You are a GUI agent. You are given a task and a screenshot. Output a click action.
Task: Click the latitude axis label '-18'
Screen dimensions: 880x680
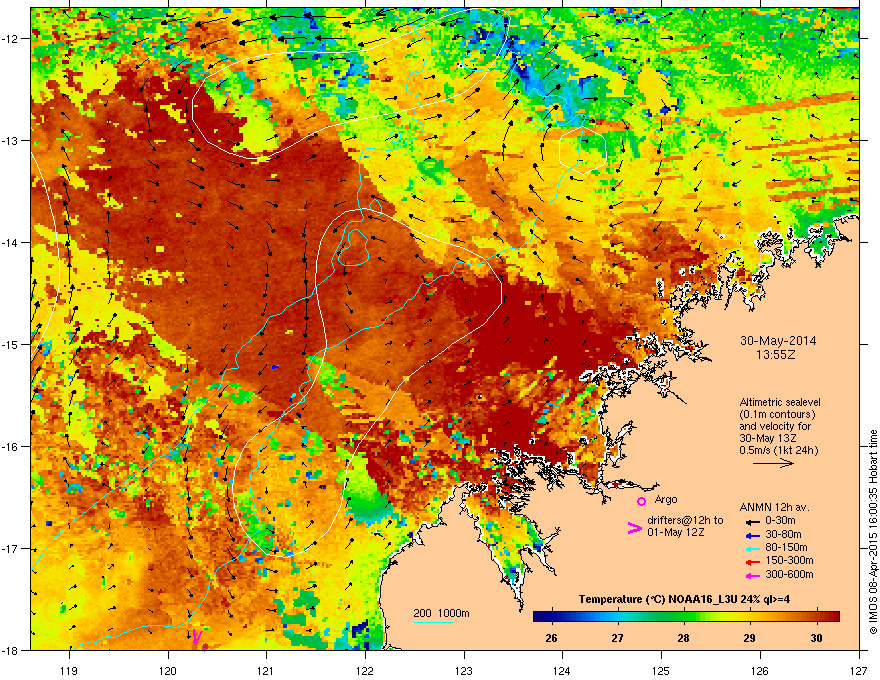click(10, 650)
